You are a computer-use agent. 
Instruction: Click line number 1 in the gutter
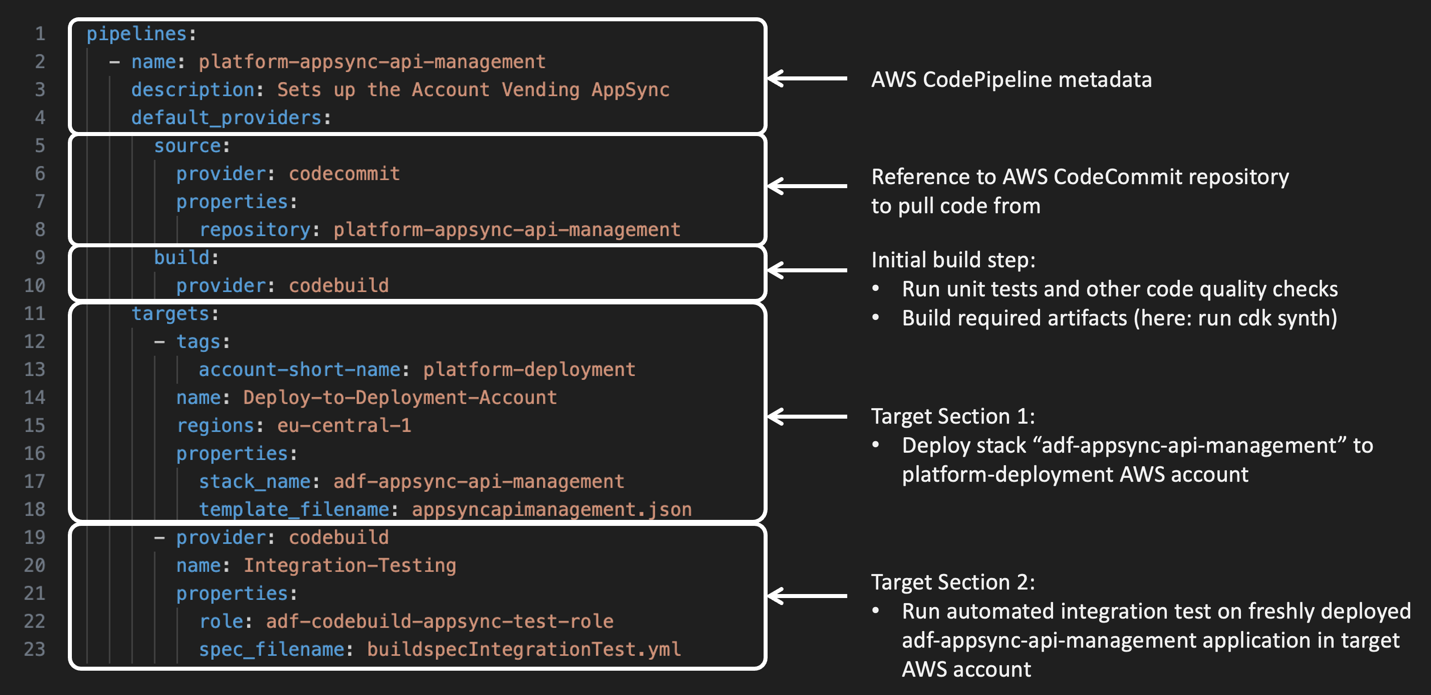tap(40, 34)
